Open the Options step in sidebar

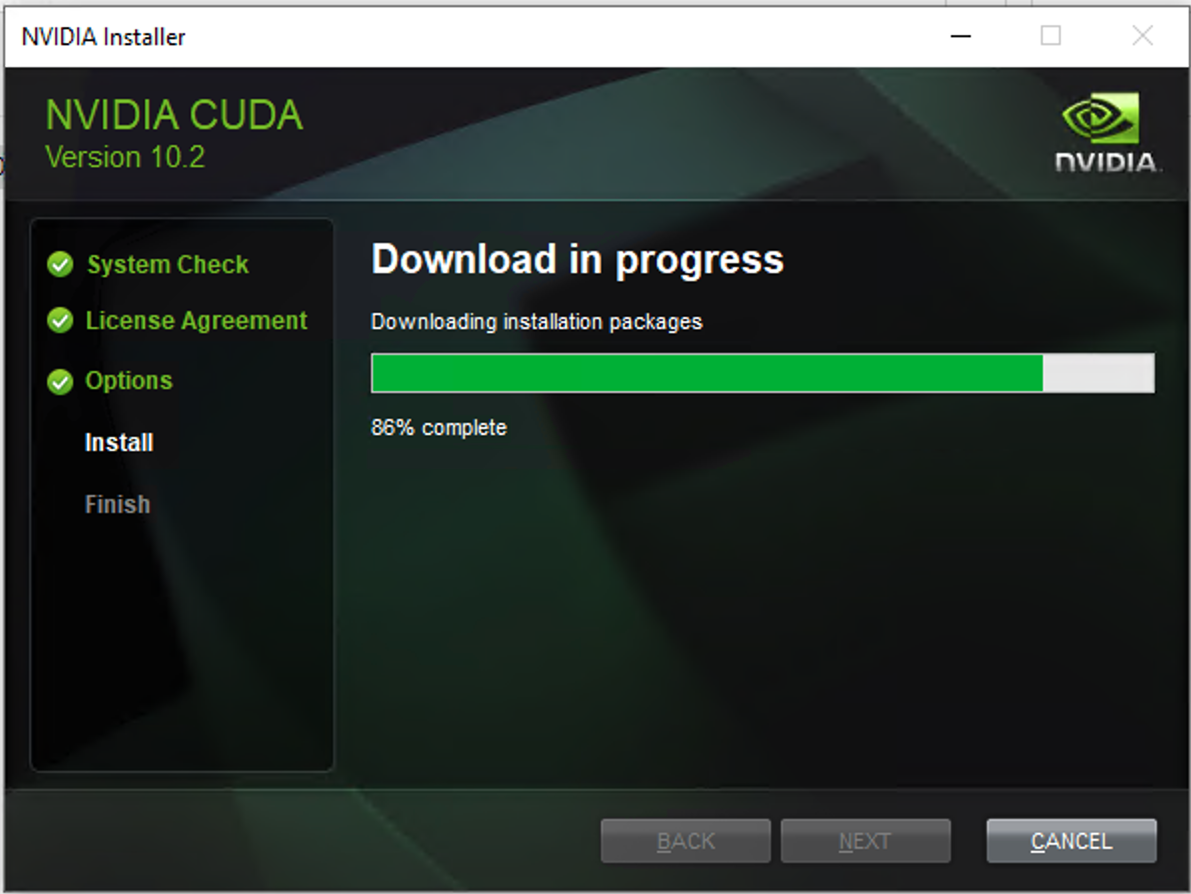[x=128, y=381]
